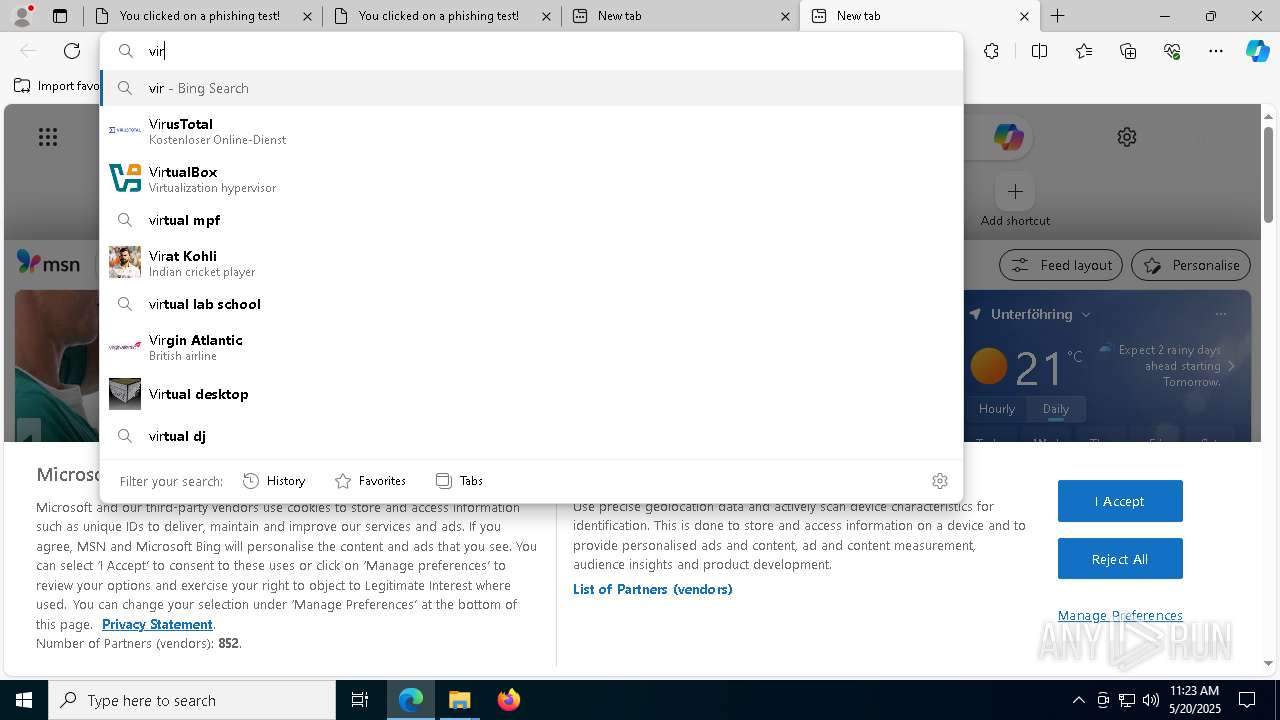The image size is (1280, 720).
Task: Select the 'virtual lab school' suggestion
Action: point(532,304)
